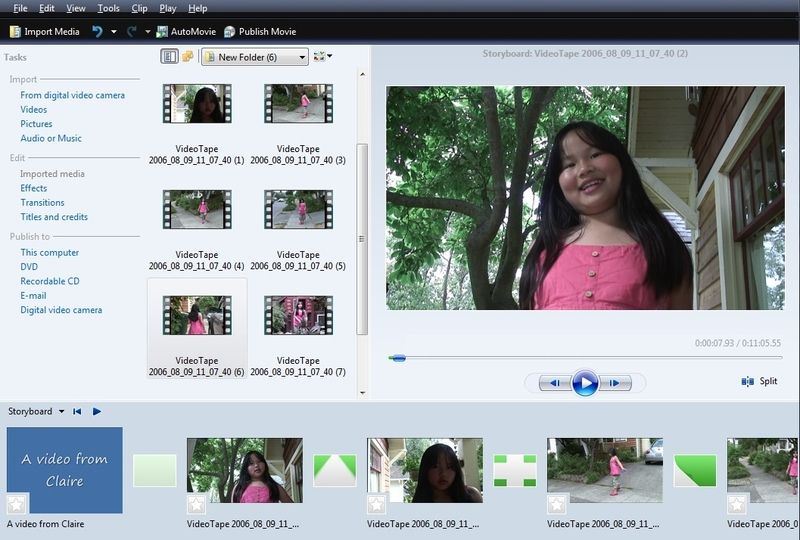Click the Import Media button

click(x=44, y=32)
